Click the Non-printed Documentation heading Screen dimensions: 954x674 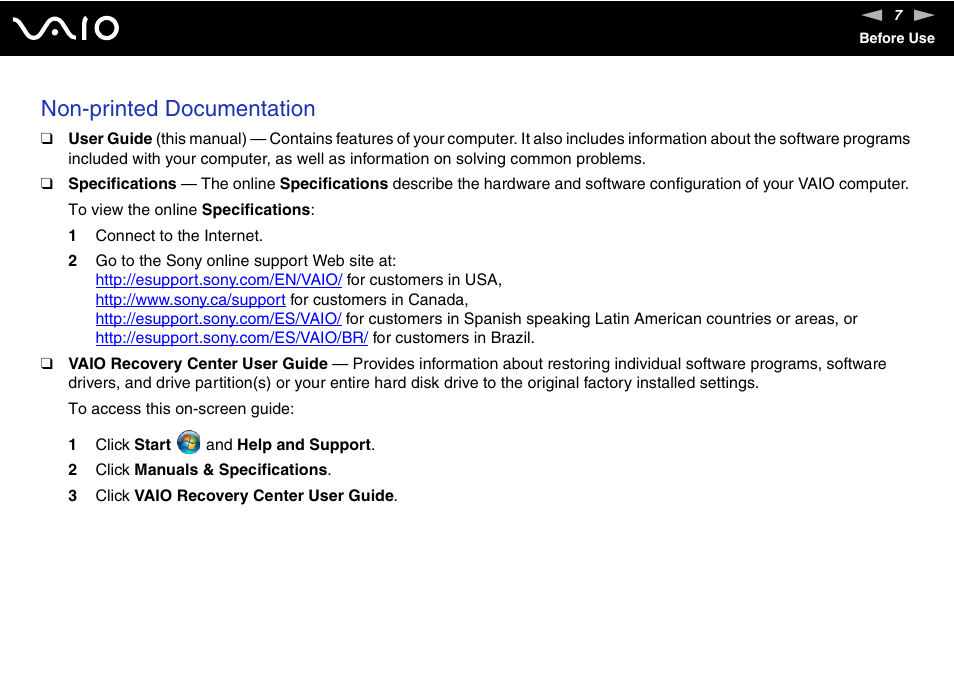point(178,109)
